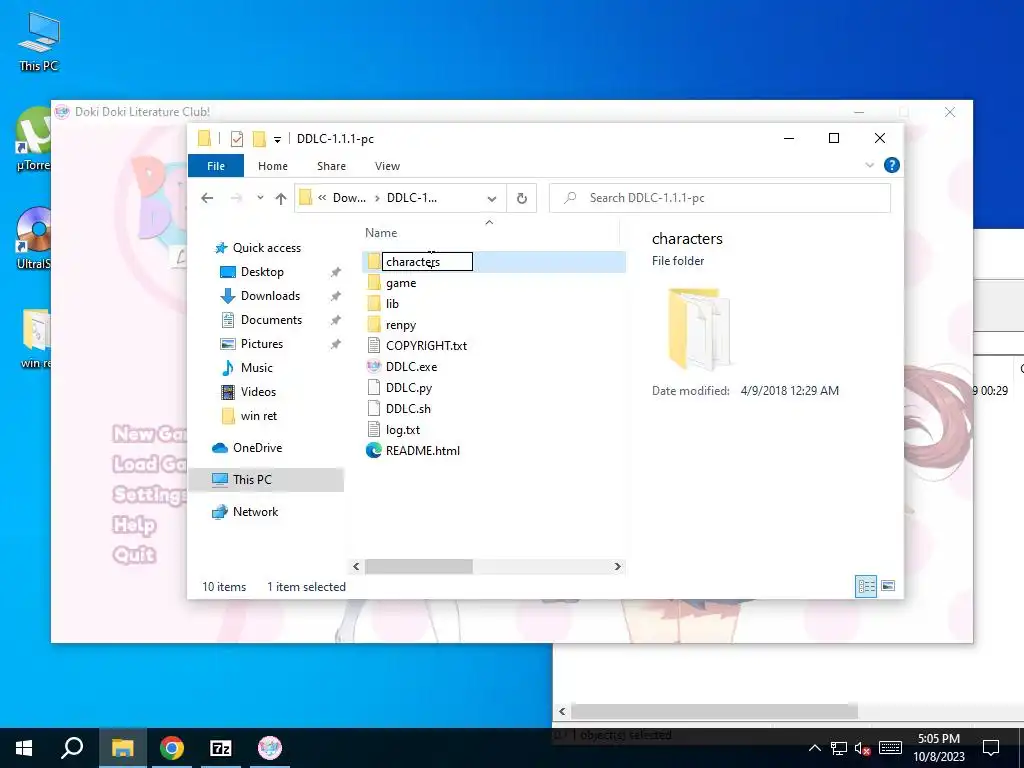Select OneDrive in navigation pane

coord(257,448)
